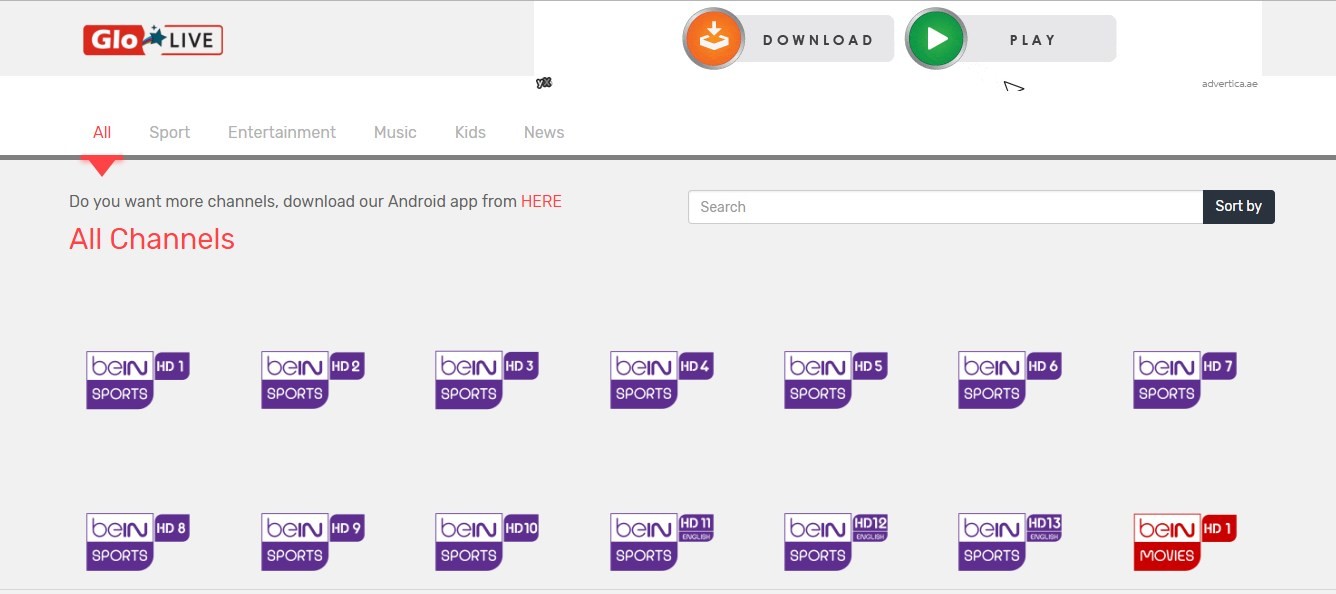
Task: Open the beIN Sports HD 11 English channel
Action: coord(661,542)
